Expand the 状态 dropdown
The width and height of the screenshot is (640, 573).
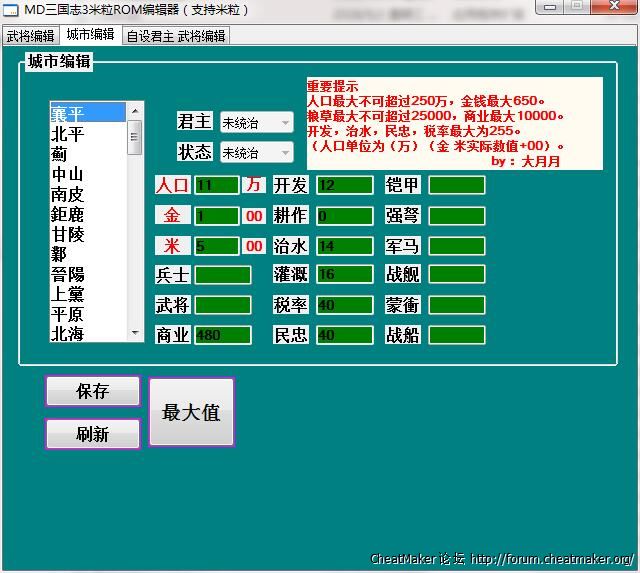pyautogui.click(x=257, y=153)
